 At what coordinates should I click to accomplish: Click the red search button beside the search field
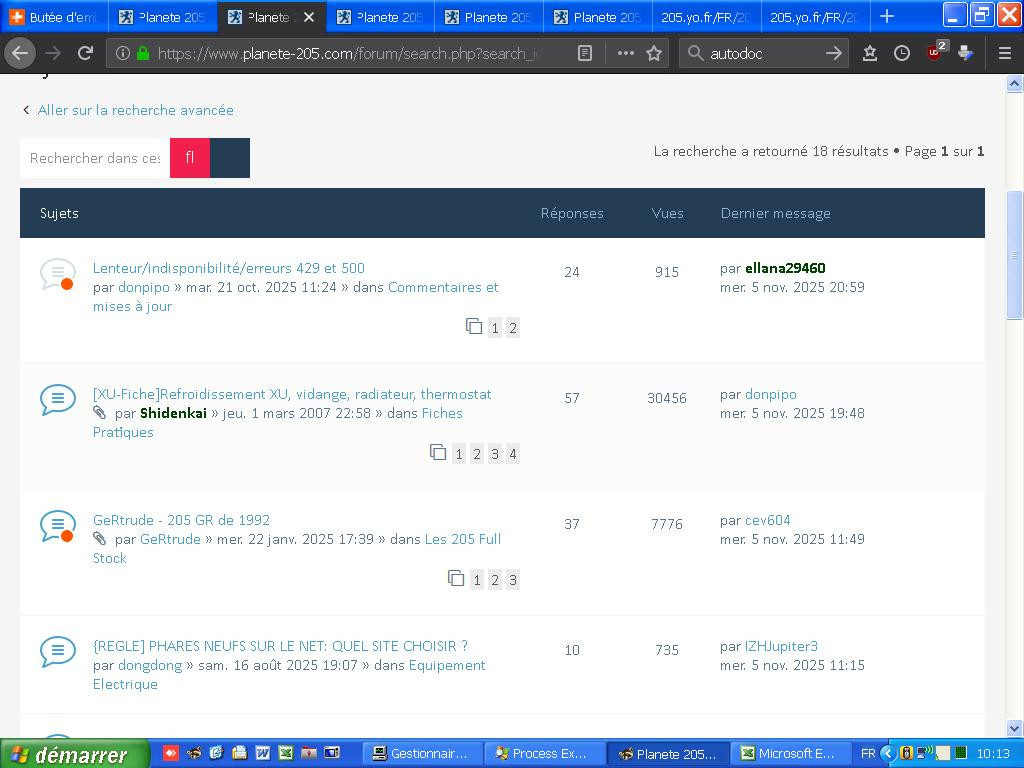pyautogui.click(x=190, y=158)
